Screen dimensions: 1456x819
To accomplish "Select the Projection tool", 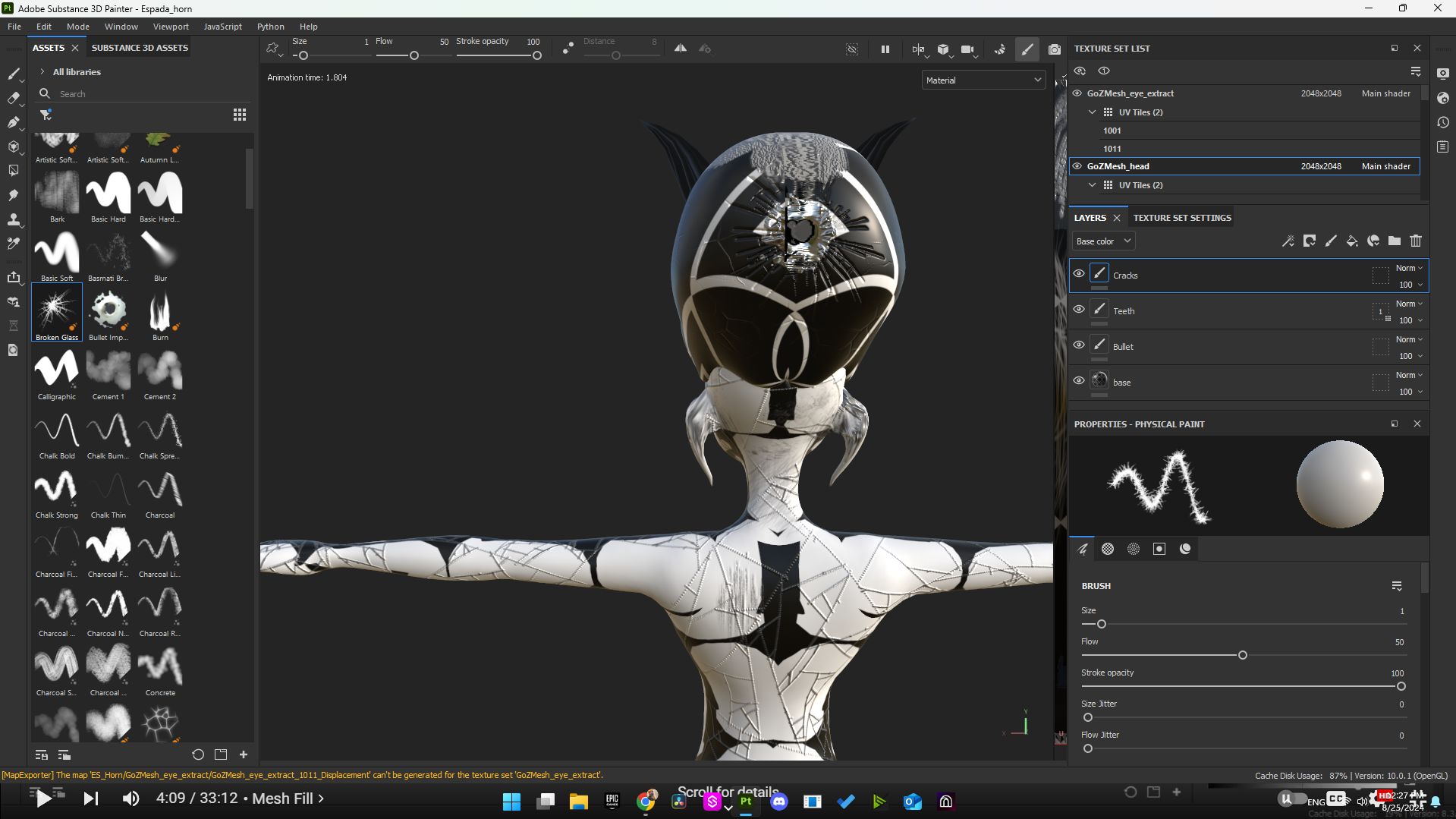I will pyautogui.click(x=13, y=122).
